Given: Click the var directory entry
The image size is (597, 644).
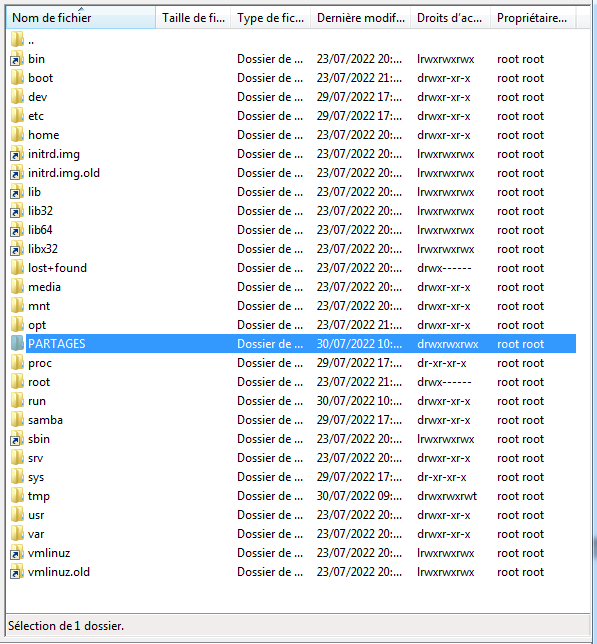Looking at the screenshot, I should click(36, 534).
